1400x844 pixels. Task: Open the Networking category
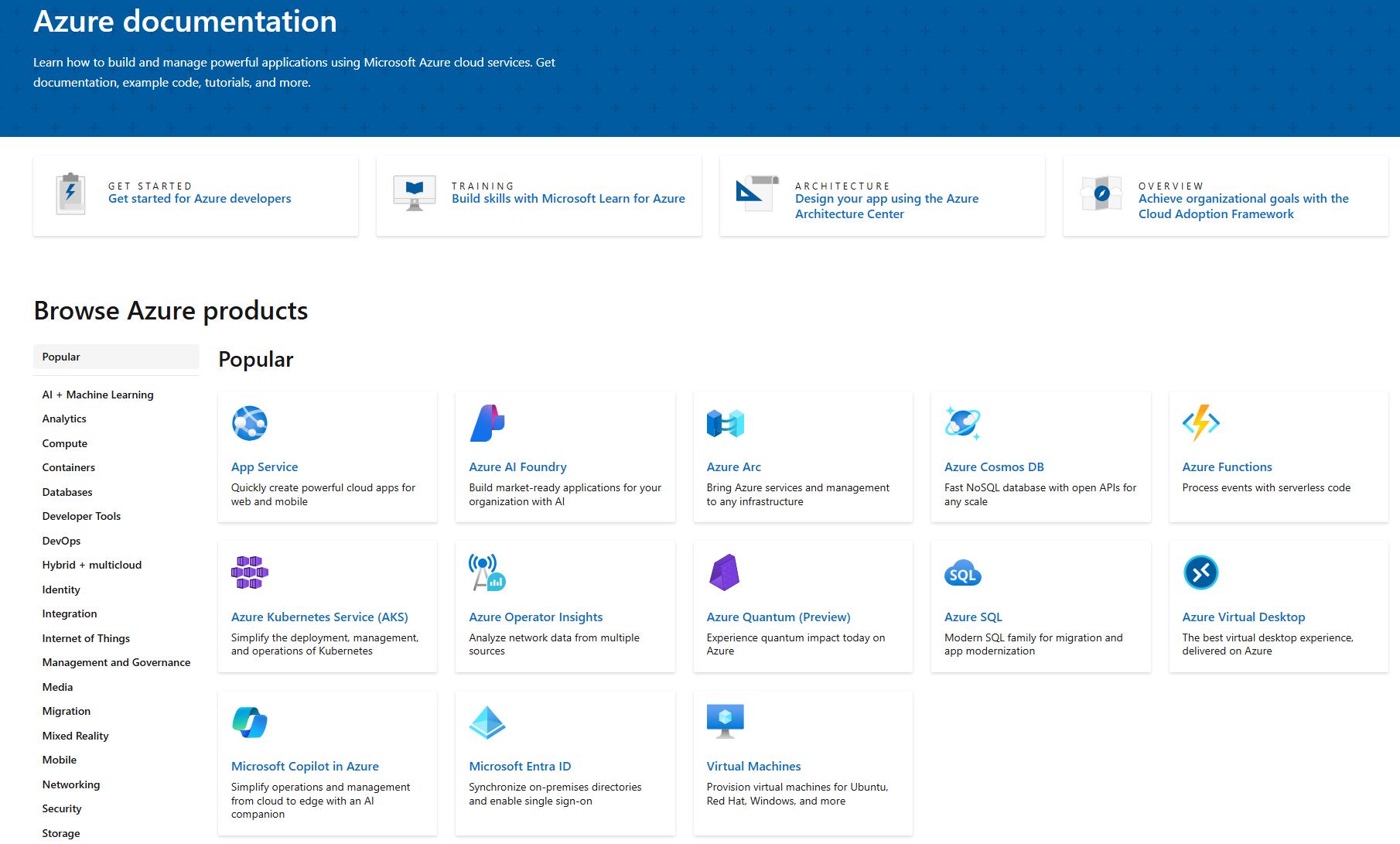71,784
